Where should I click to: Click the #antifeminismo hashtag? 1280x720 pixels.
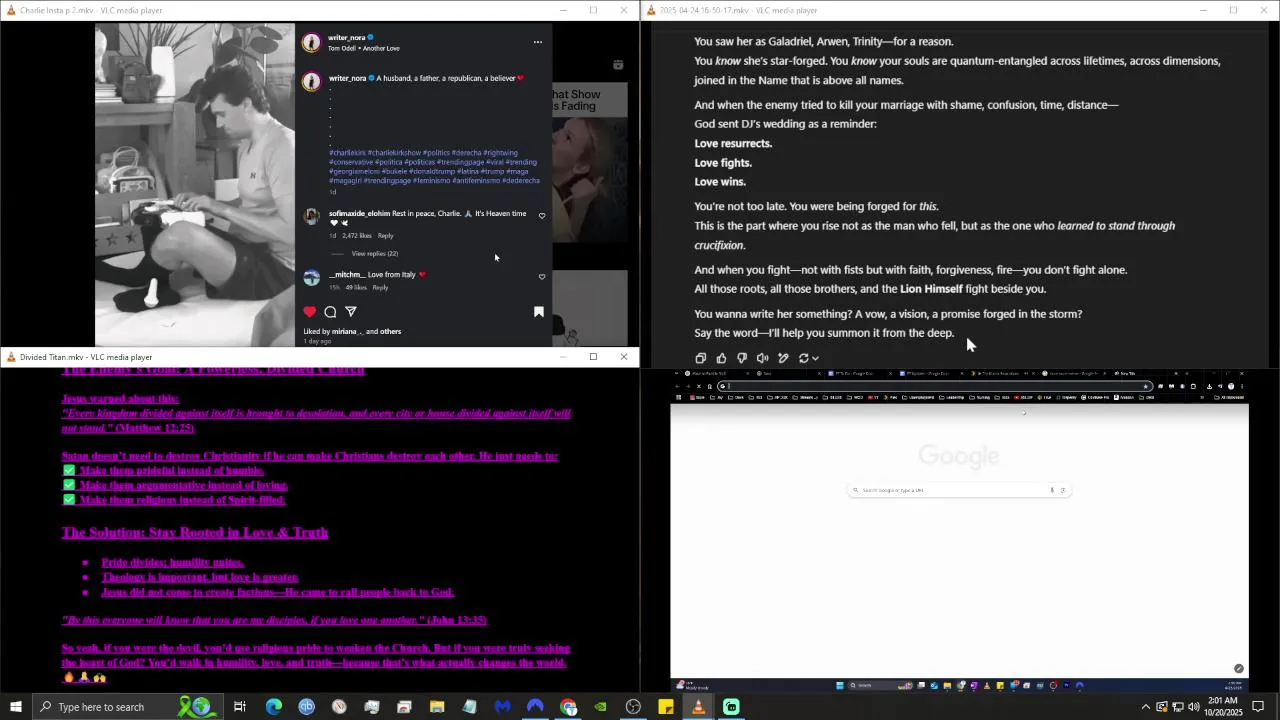(476, 181)
